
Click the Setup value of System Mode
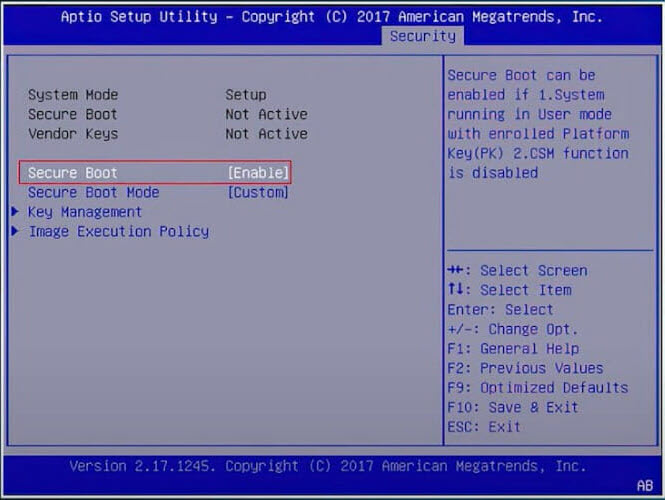pyautogui.click(x=246, y=95)
